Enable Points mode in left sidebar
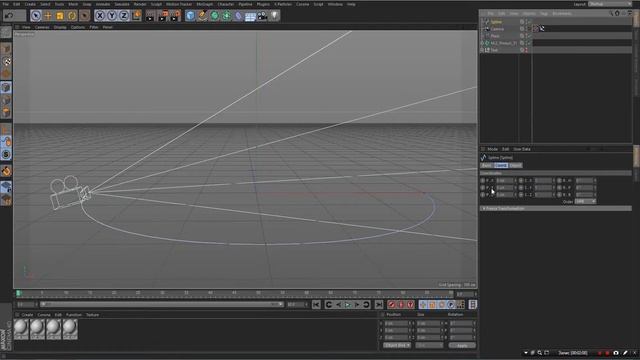Image resolution: width=640 pixels, height=360 pixels. tap(6, 87)
